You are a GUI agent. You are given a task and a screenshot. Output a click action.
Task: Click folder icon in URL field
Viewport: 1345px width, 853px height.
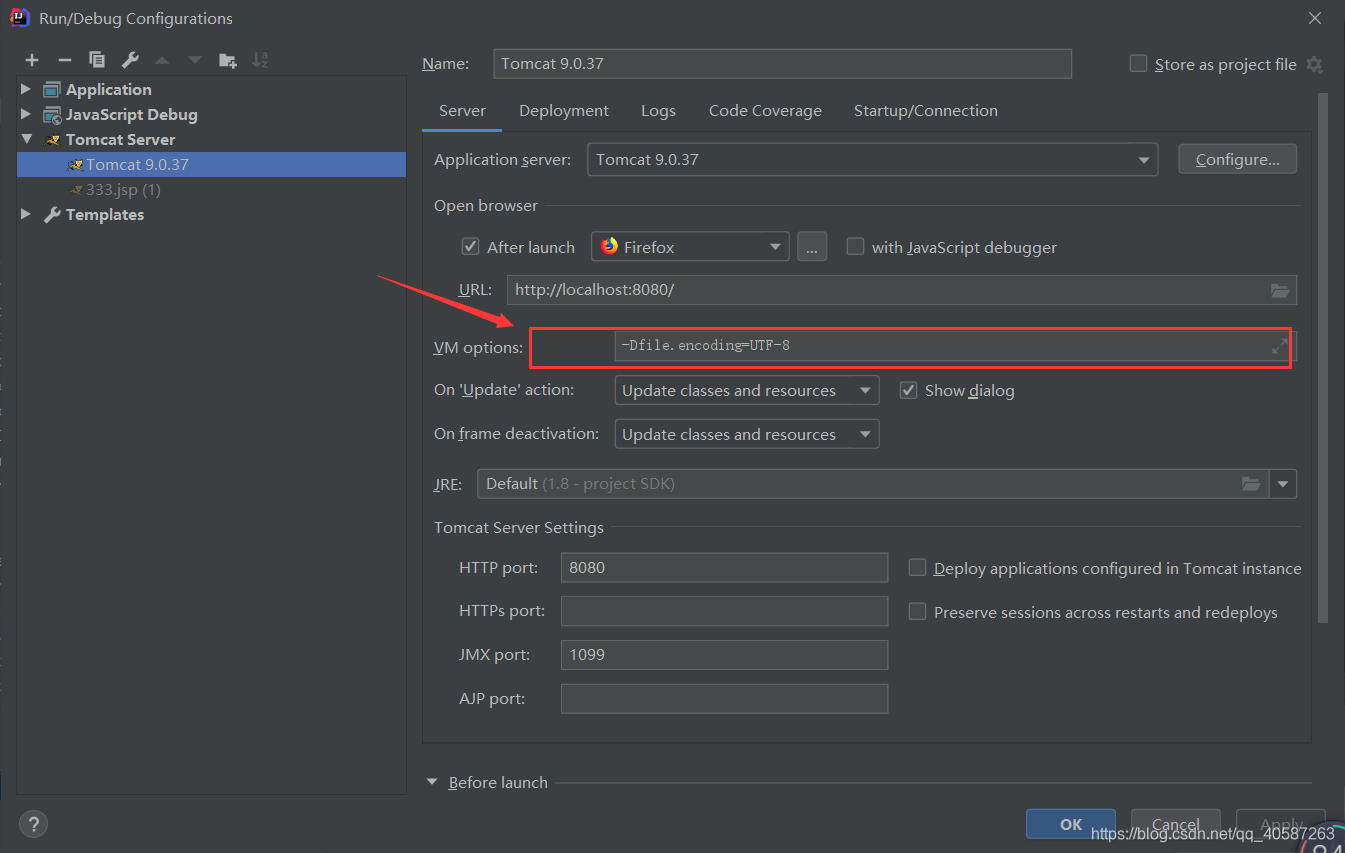[x=1280, y=290]
